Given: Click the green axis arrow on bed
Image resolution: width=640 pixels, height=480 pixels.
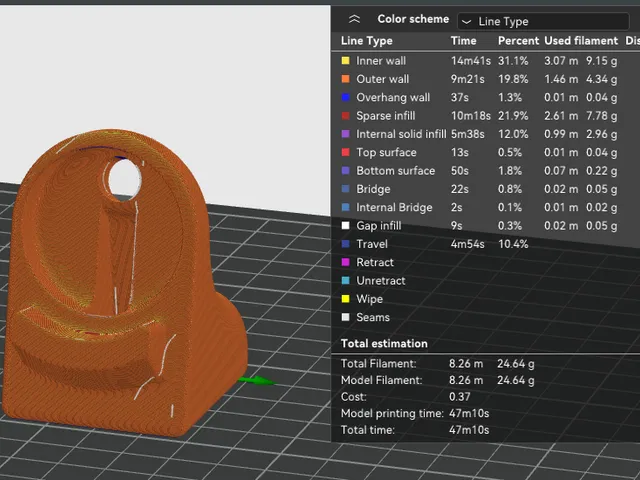Looking at the screenshot, I should click(257, 381).
